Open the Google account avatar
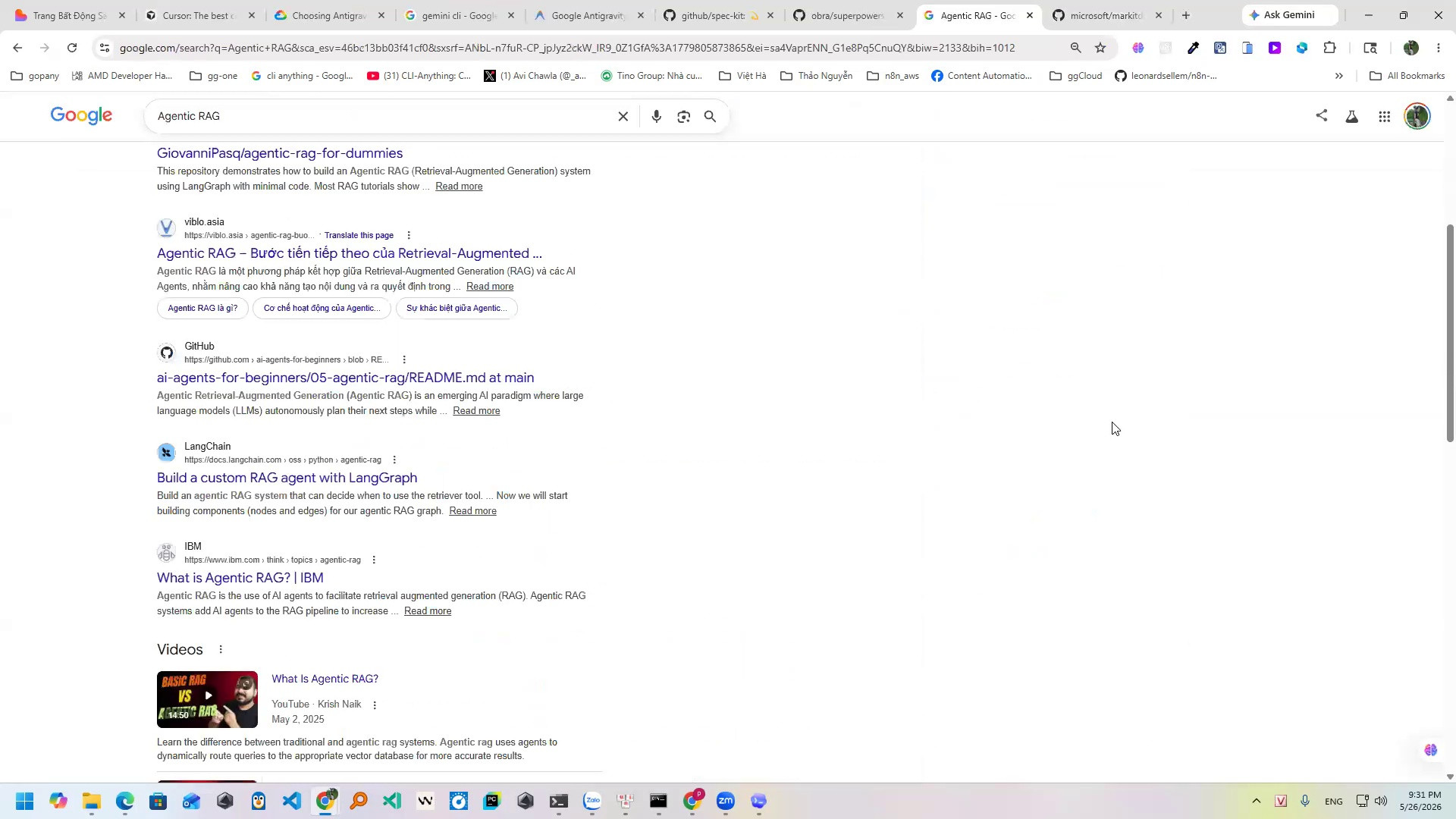 [1417, 117]
